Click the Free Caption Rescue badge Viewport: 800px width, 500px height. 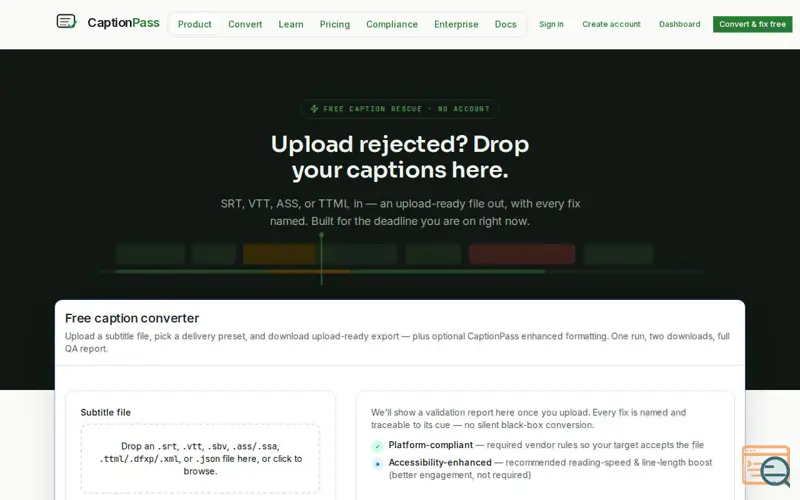click(399, 109)
